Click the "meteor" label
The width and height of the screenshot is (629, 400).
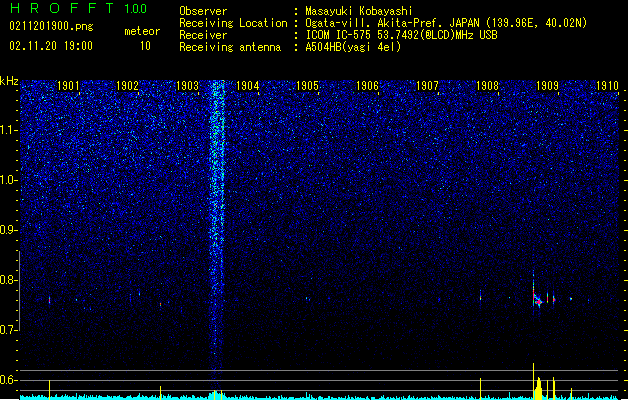point(142,31)
